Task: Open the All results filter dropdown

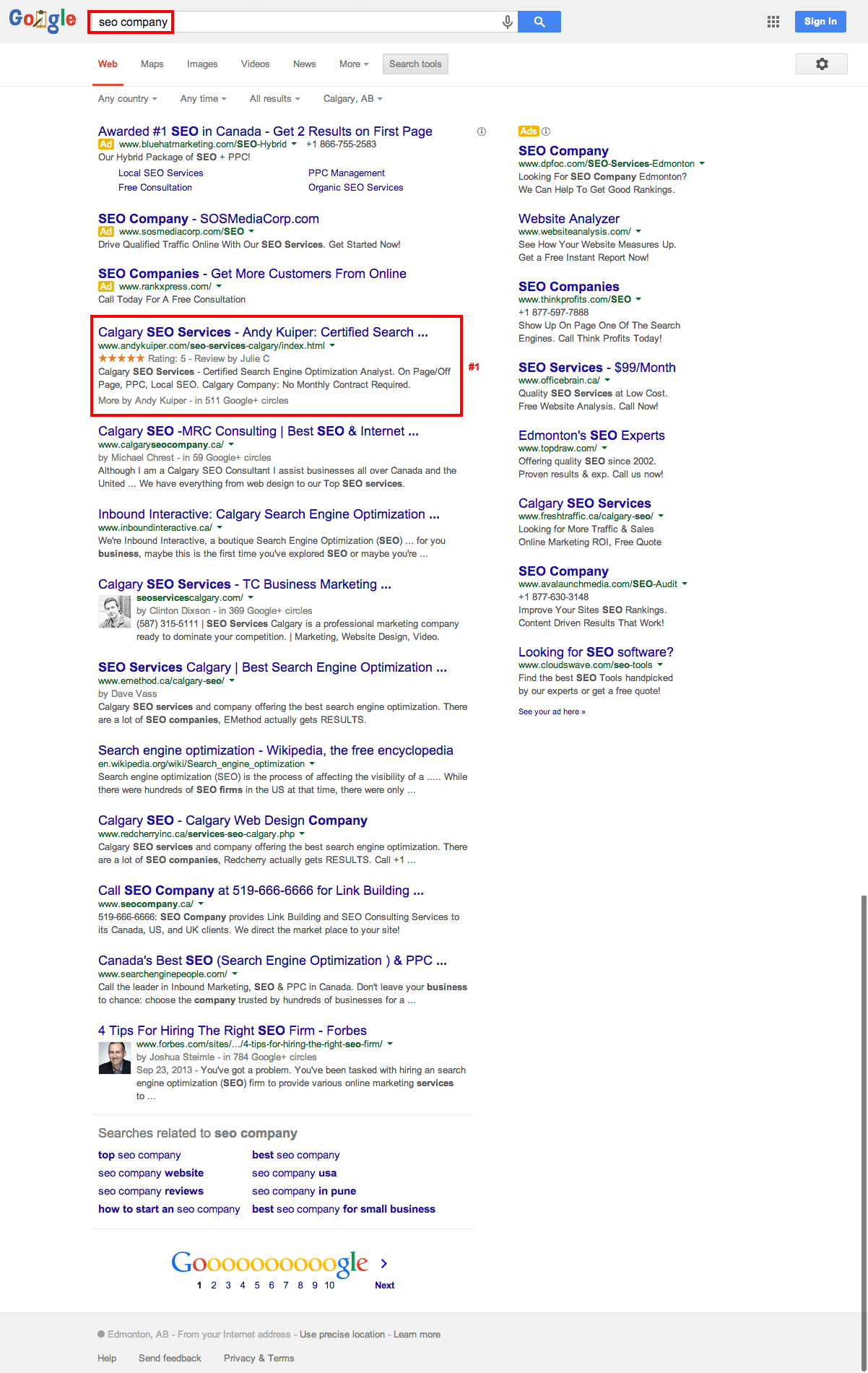Action: tap(275, 99)
